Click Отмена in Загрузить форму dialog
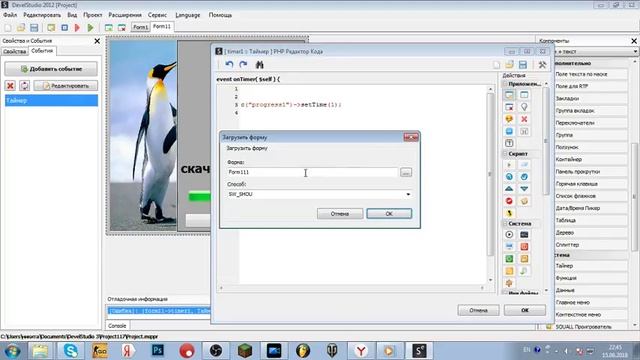 (340, 213)
